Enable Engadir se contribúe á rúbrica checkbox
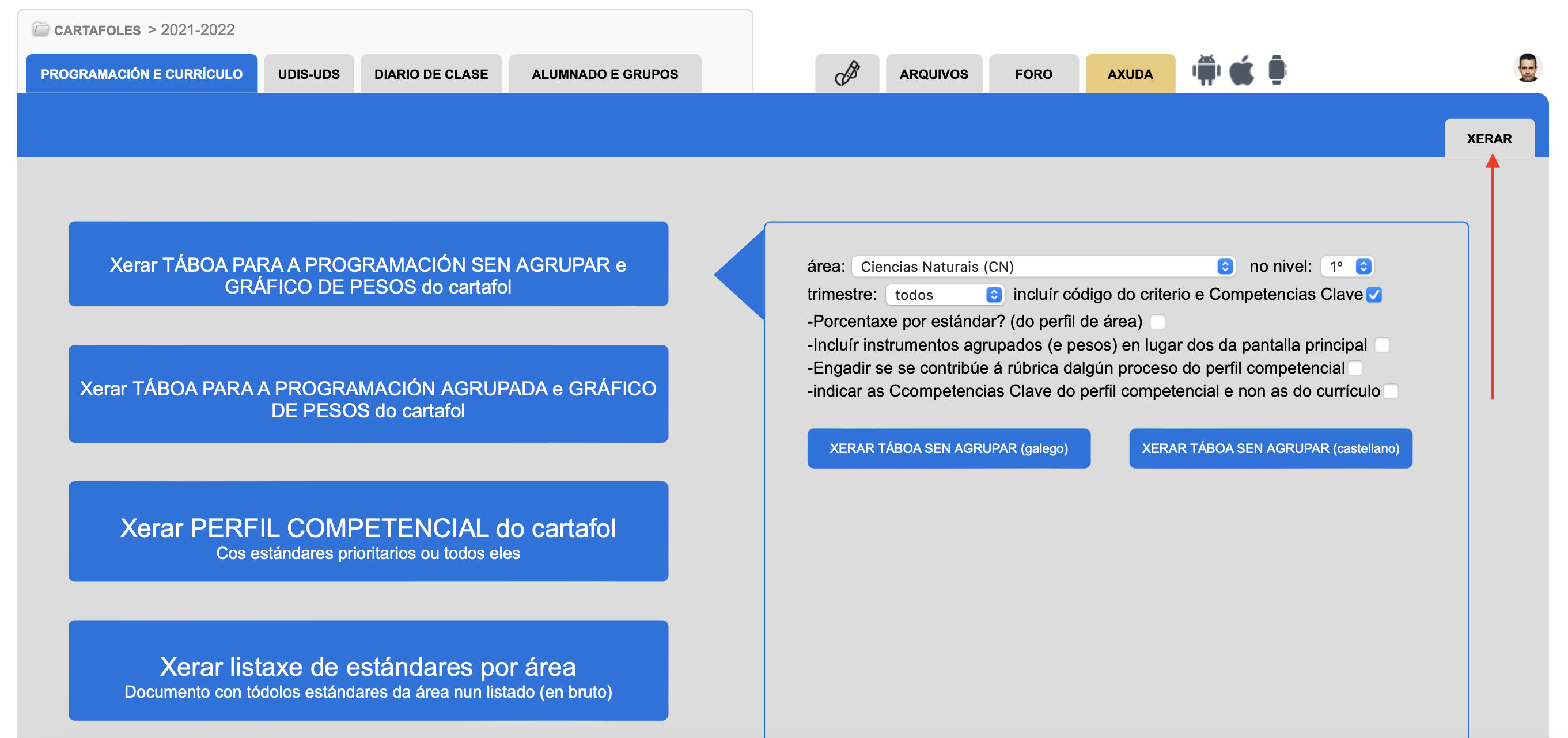1568x738 pixels. (1355, 368)
